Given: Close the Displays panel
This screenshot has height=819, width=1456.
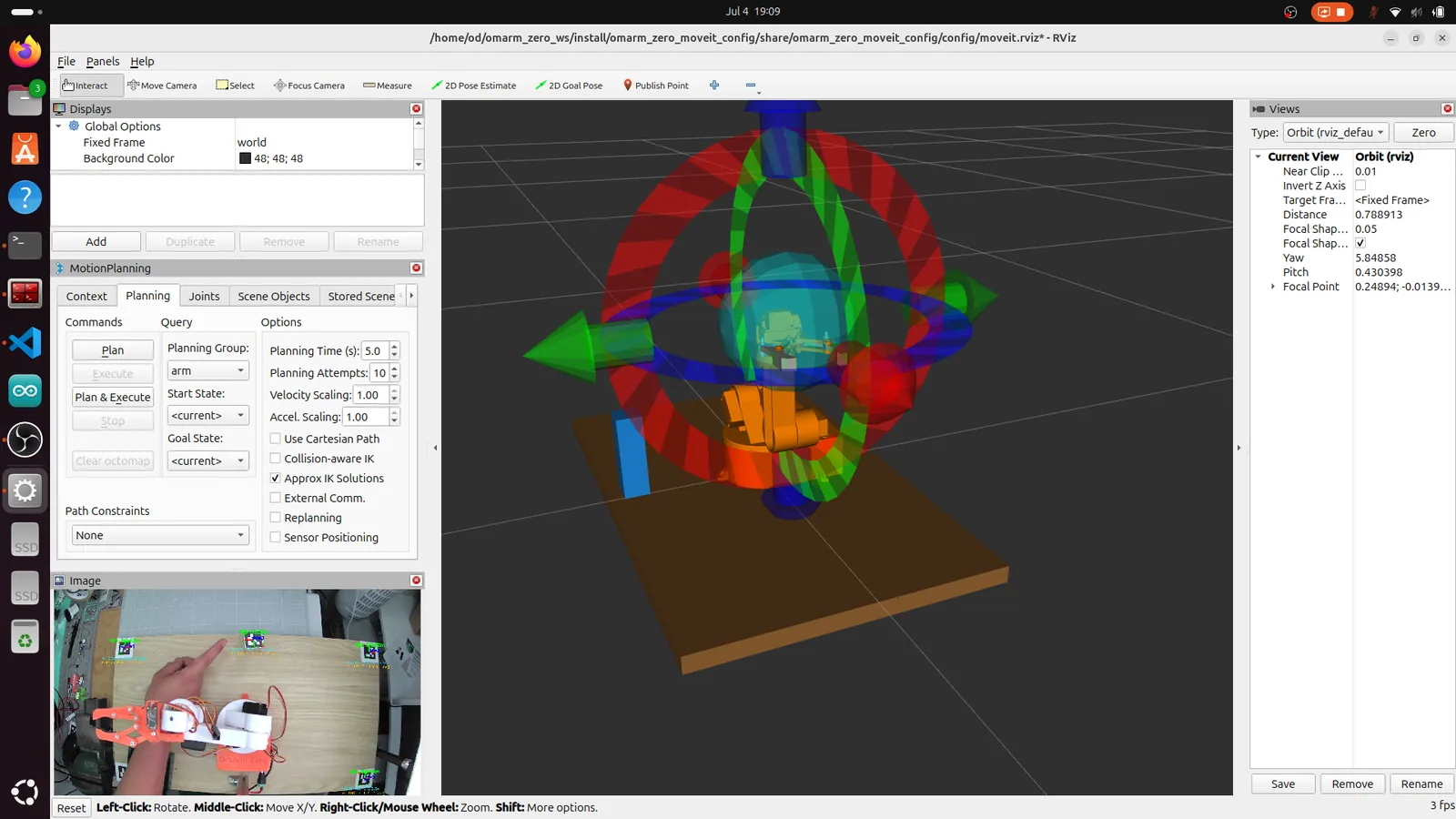Looking at the screenshot, I should [416, 108].
